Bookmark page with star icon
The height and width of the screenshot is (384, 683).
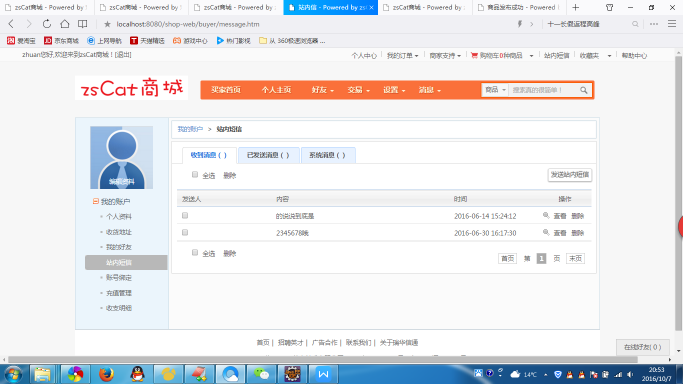tap(107, 24)
